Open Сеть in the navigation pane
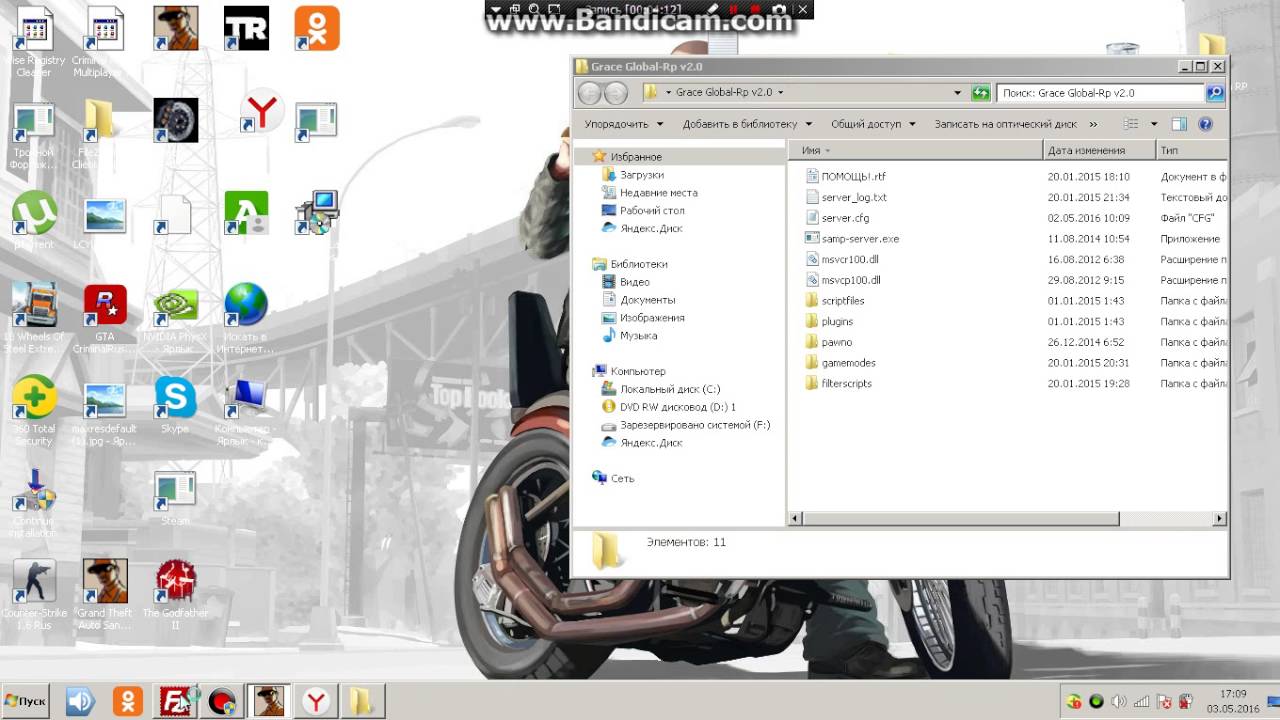Image resolution: width=1280 pixels, height=720 pixels. coord(613,478)
